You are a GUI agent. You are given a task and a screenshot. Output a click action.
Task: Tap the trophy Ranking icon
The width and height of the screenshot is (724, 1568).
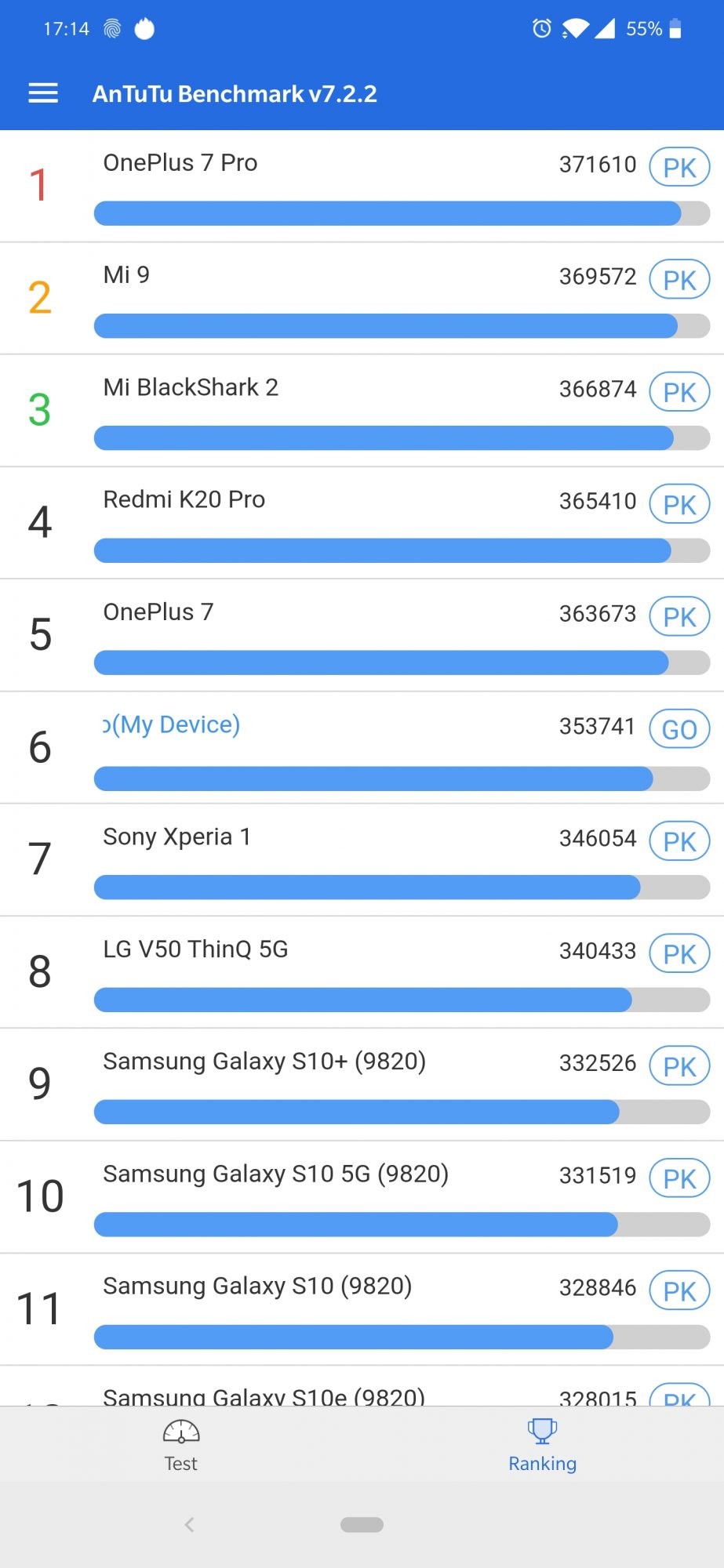tap(542, 1431)
